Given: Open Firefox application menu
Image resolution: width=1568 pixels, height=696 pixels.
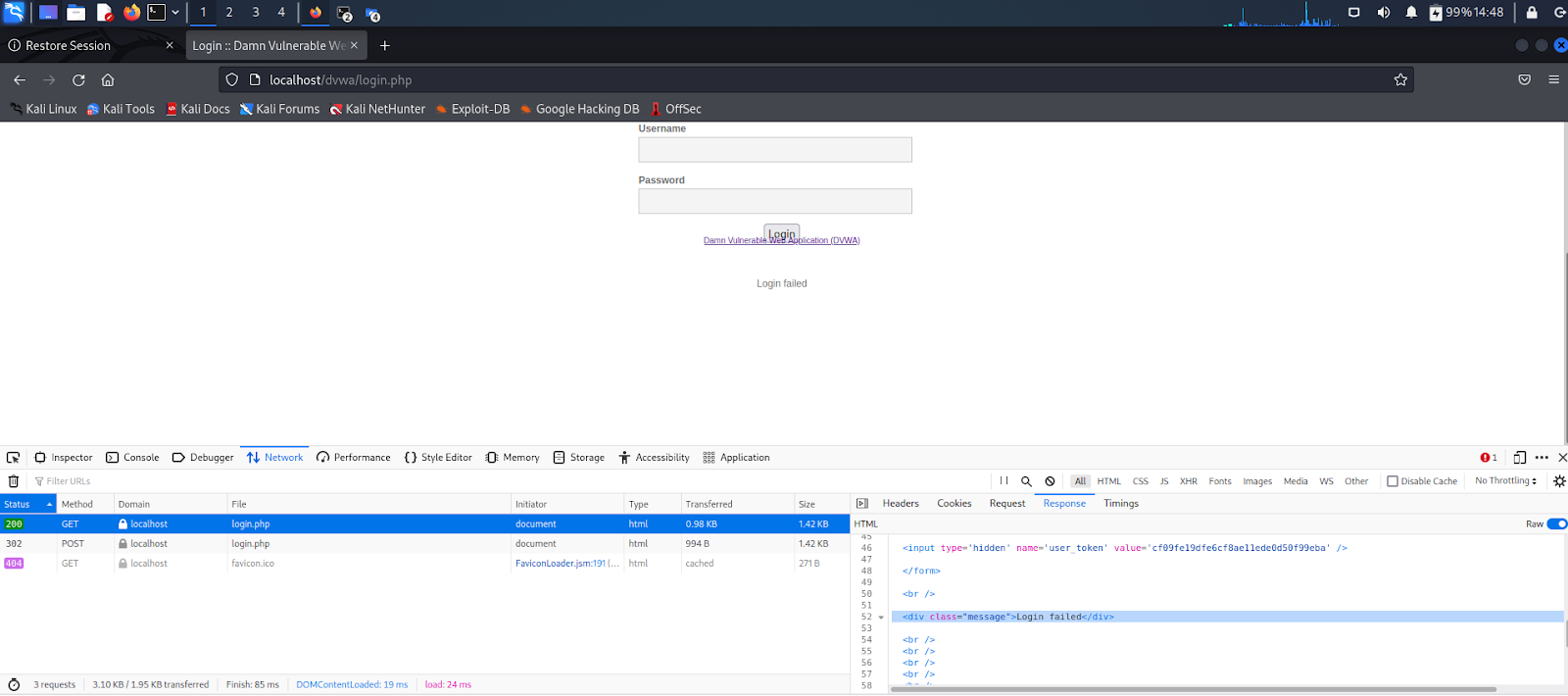Looking at the screenshot, I should (x=1553, y=80).
